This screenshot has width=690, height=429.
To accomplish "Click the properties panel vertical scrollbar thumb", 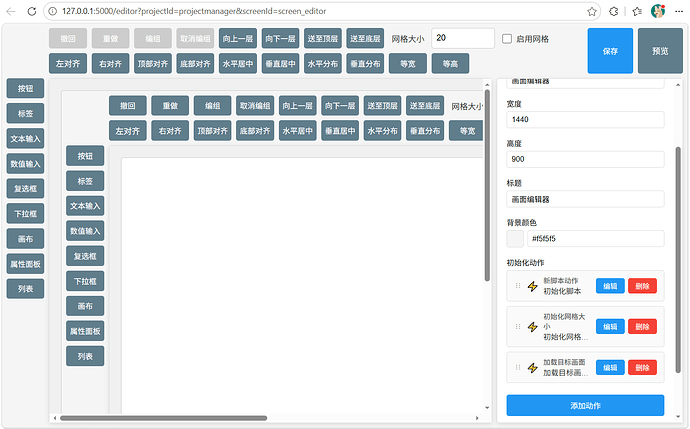I will [678, 259].
